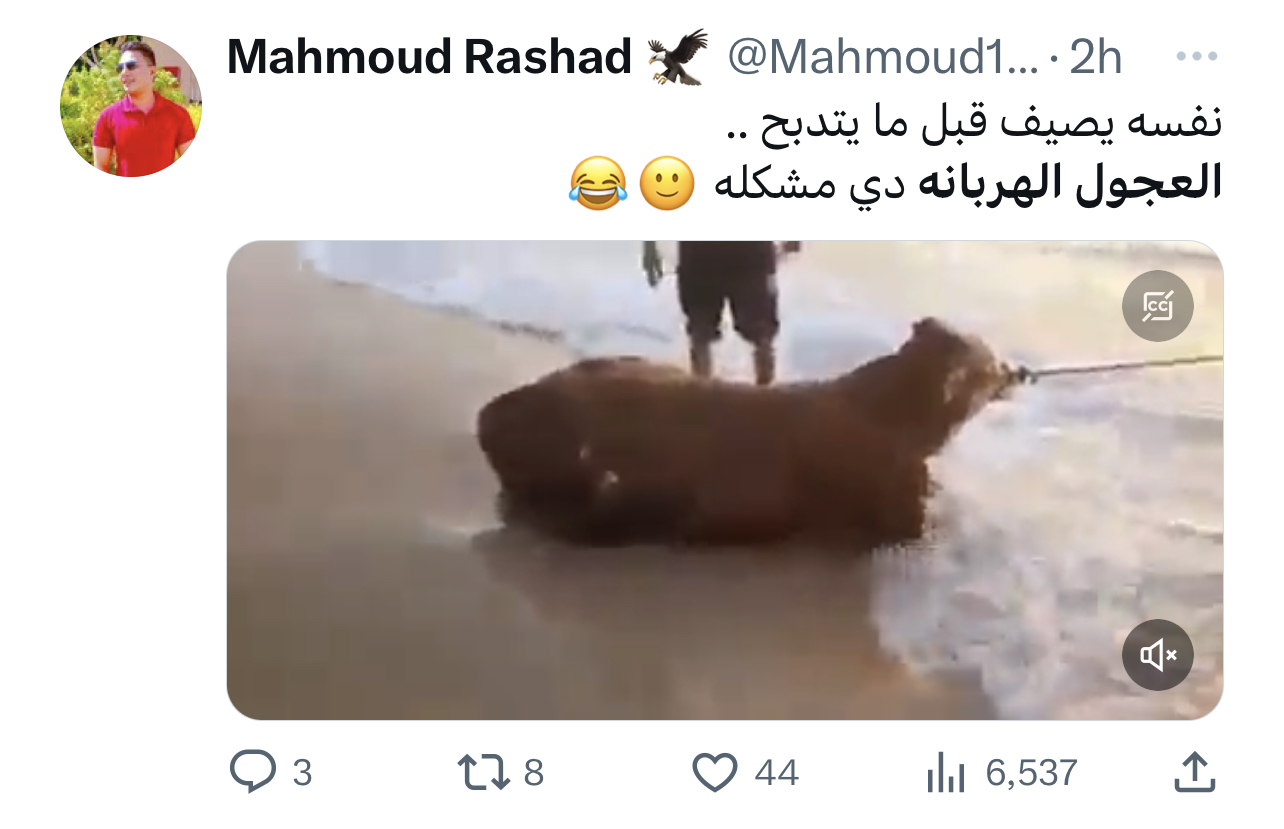Click the eagle emoji beside the name

point(677,57)
